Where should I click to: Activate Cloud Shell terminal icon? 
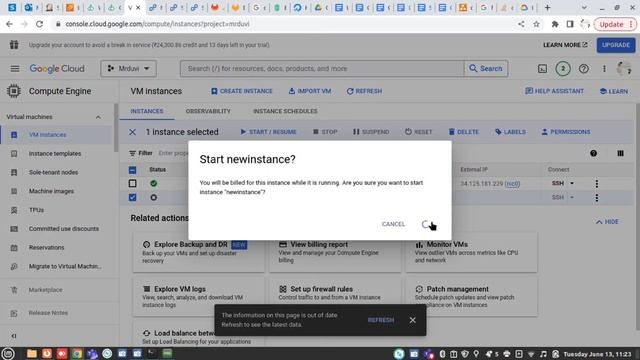542,69
